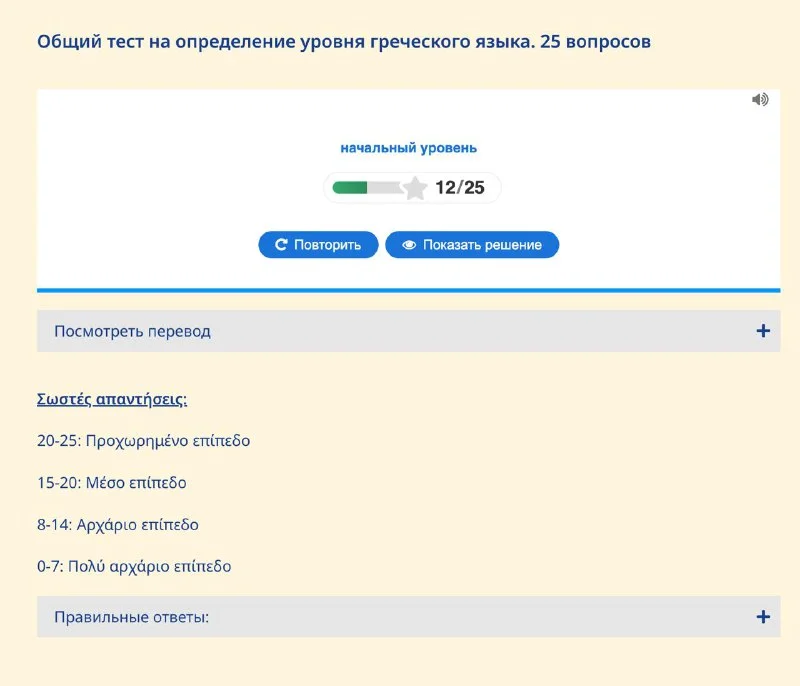Viewport: 800px width, 686px height.
Task: Select the 20-25 Προχωρημένο επίπεδο line
Action: click(143, 441)
